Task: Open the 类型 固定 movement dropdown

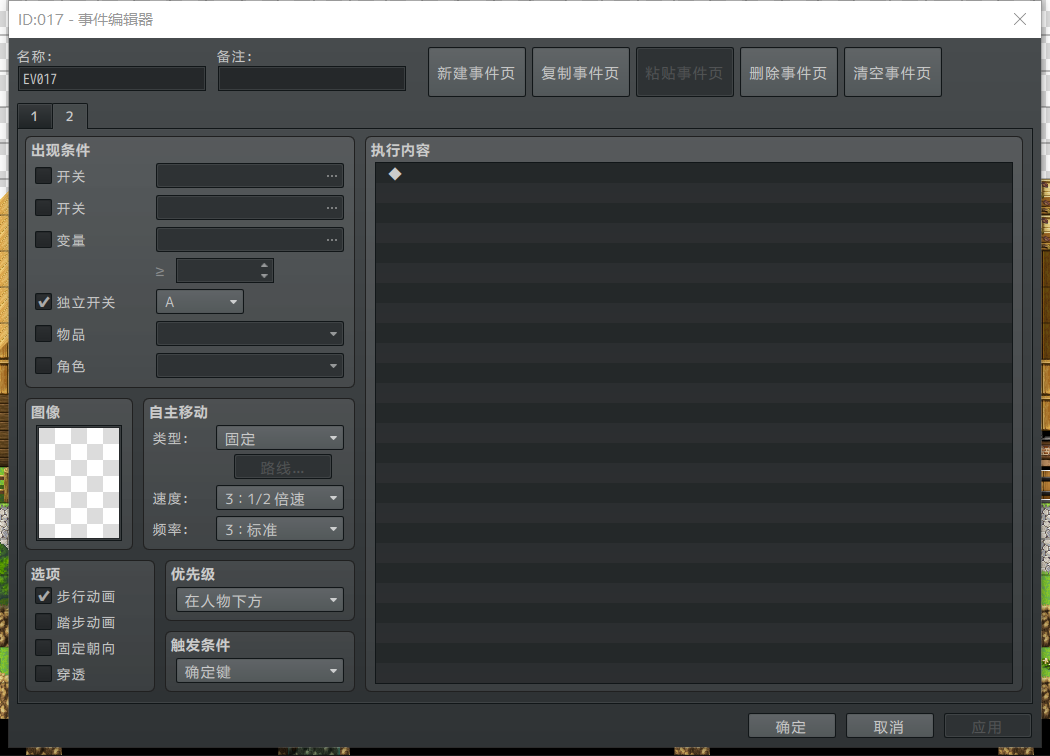Action: [280, 439]
